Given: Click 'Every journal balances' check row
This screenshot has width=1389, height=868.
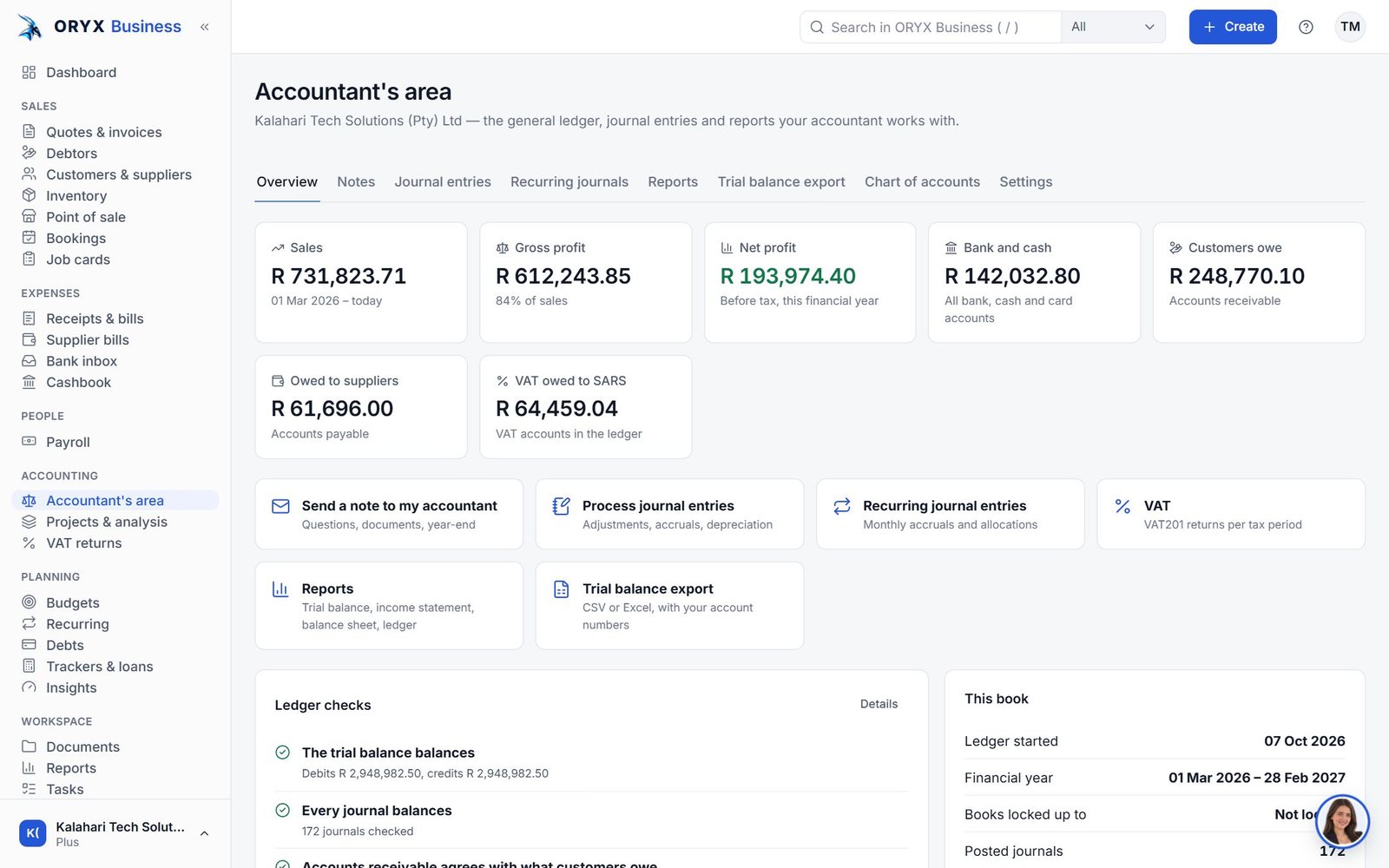Looking at the screenshot, I should [591, 820].
